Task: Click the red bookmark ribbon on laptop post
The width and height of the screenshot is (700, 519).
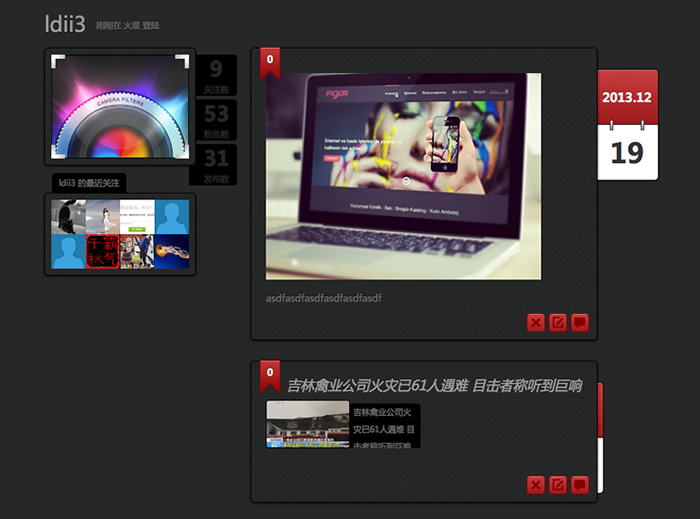Action: 269,61
